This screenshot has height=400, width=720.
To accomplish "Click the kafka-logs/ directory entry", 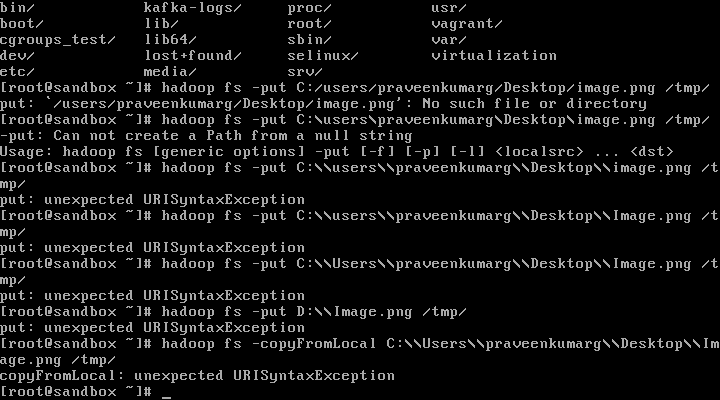I will pos(192,8).
